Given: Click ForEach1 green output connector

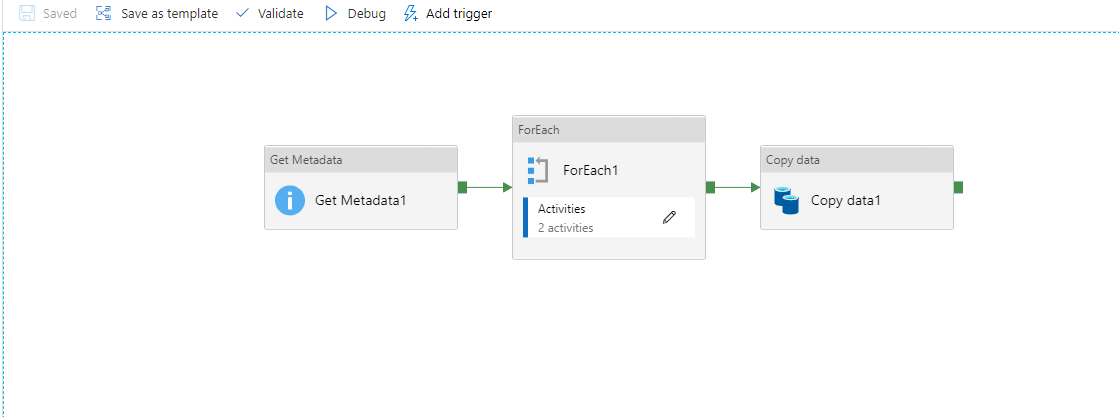Looking at the screenshot, I should (x=710, y=187).
